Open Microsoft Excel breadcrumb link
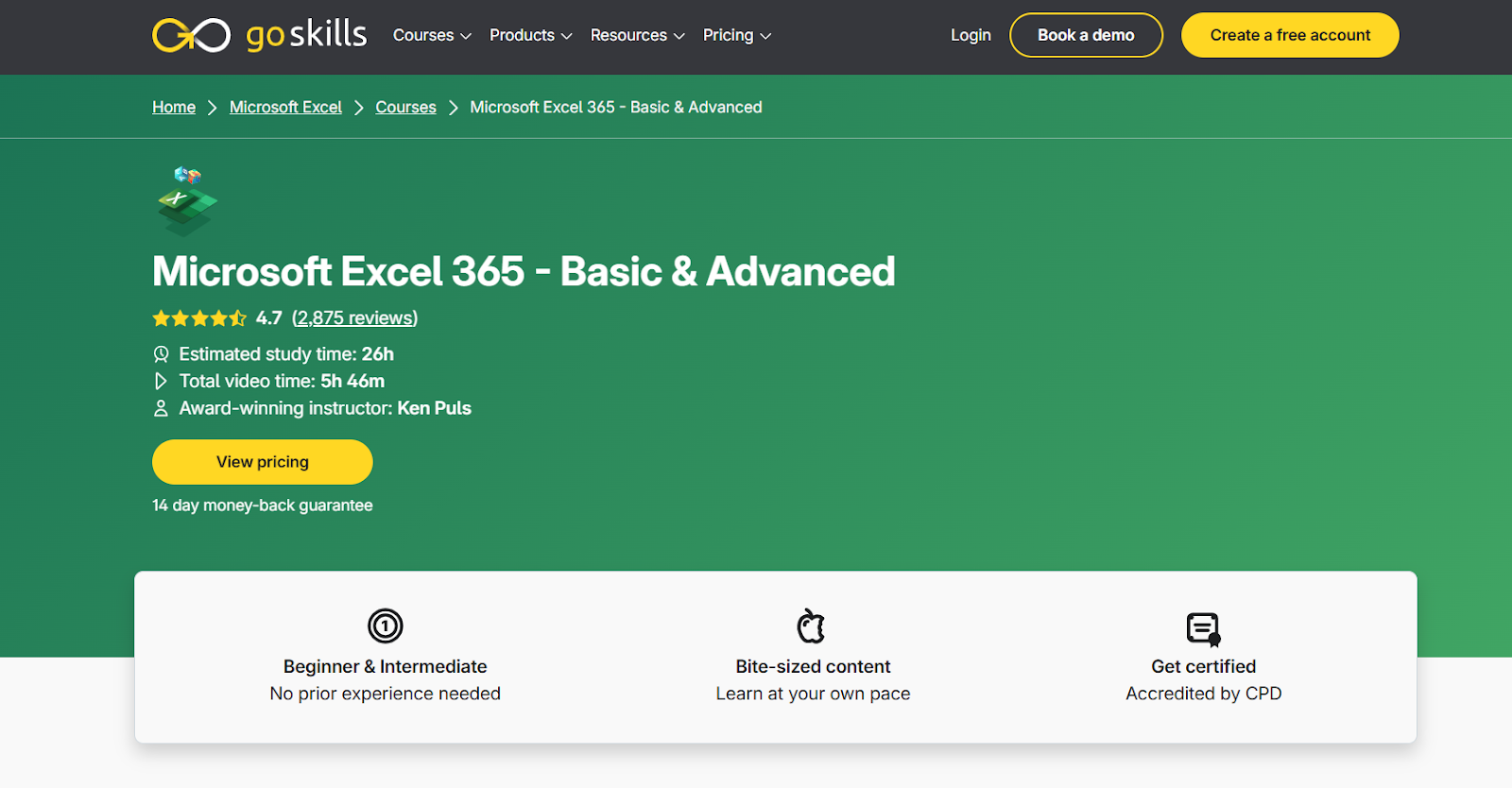 click(x=285, y=108)
